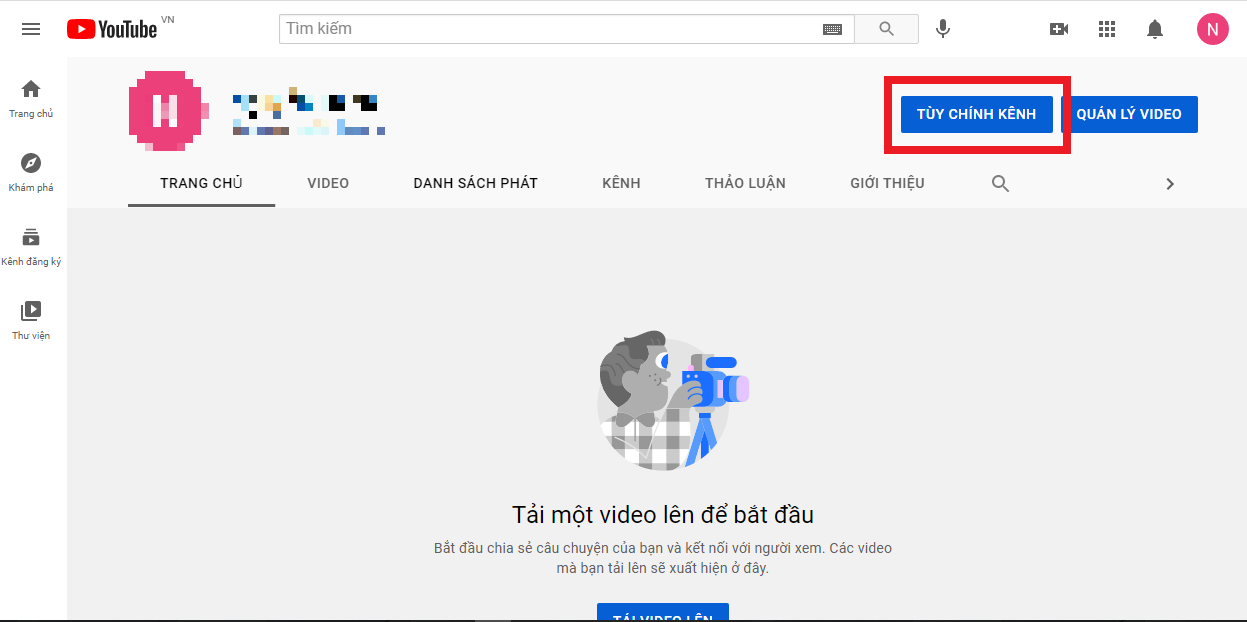
Task: Open the channel search magnifier in tab bar
Action: click(1000, 183)
